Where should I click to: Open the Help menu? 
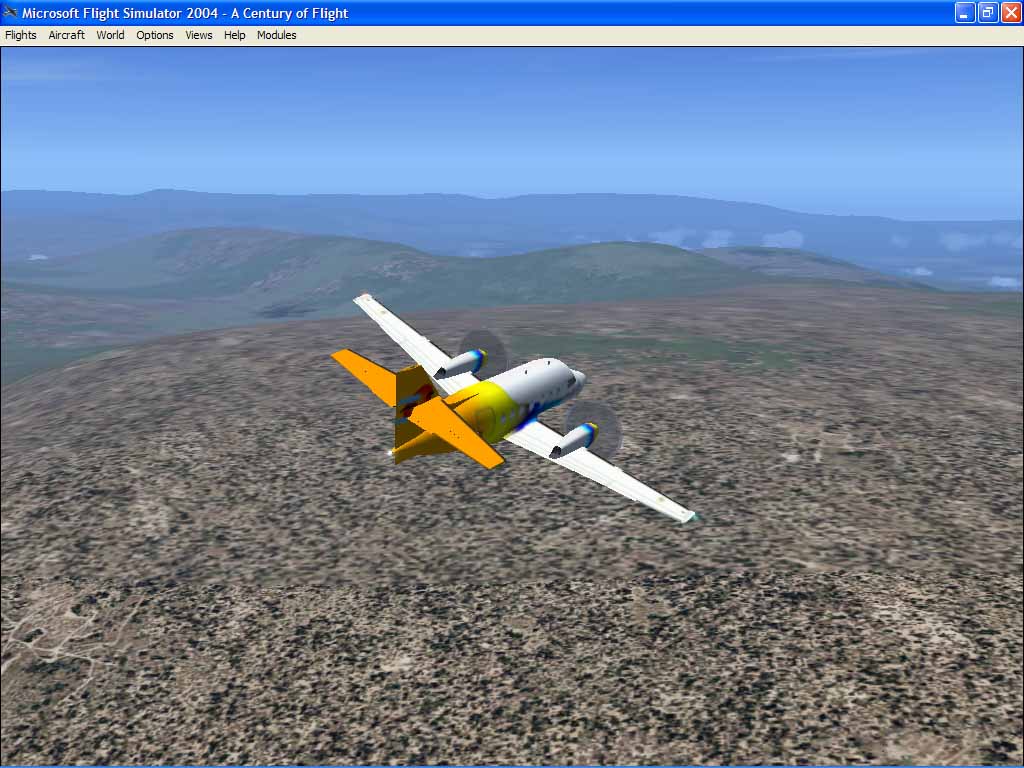point(234,35)
